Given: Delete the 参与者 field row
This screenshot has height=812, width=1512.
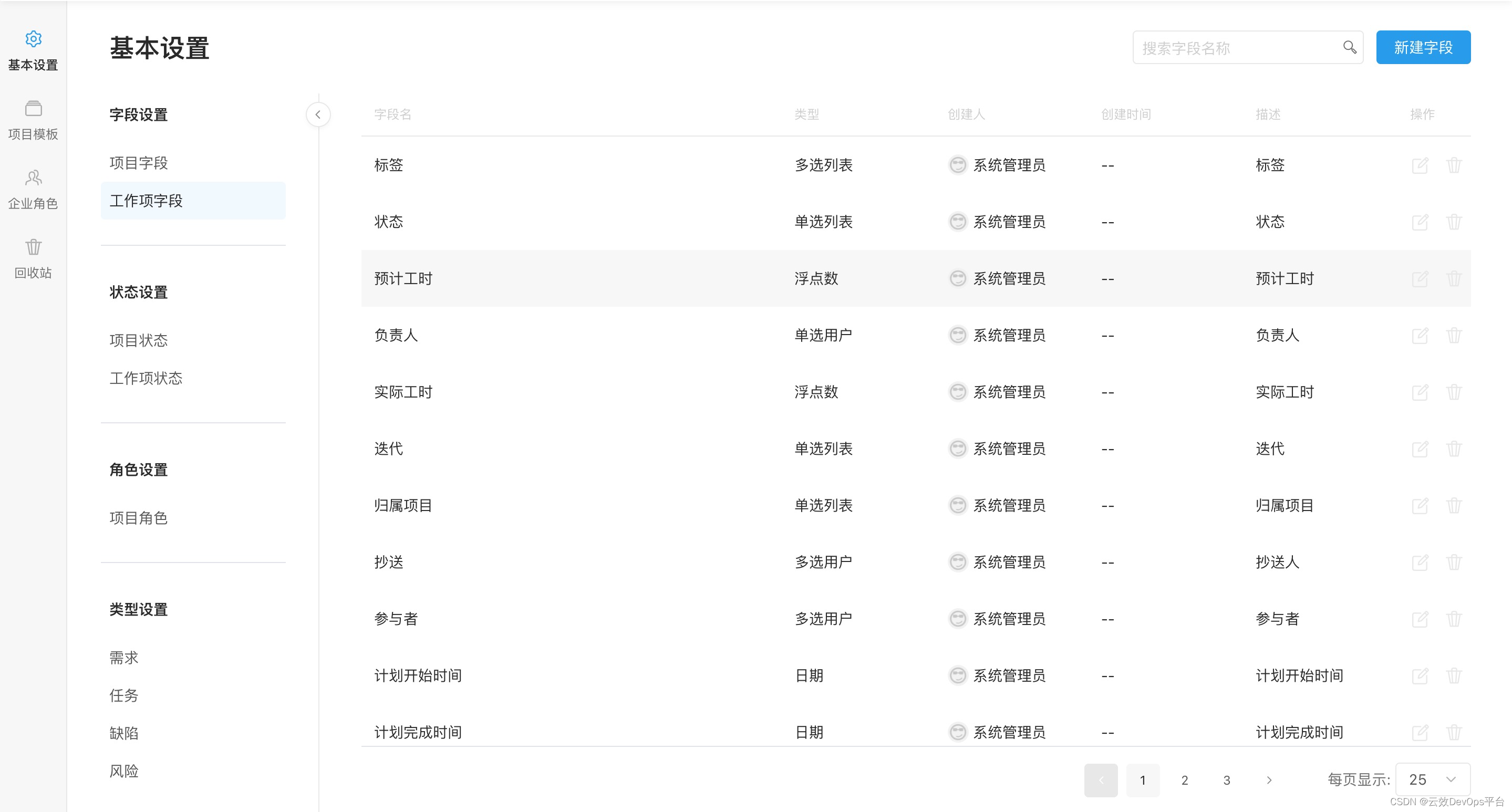Looking at the screenshot, I should (x=1454, y=619).
